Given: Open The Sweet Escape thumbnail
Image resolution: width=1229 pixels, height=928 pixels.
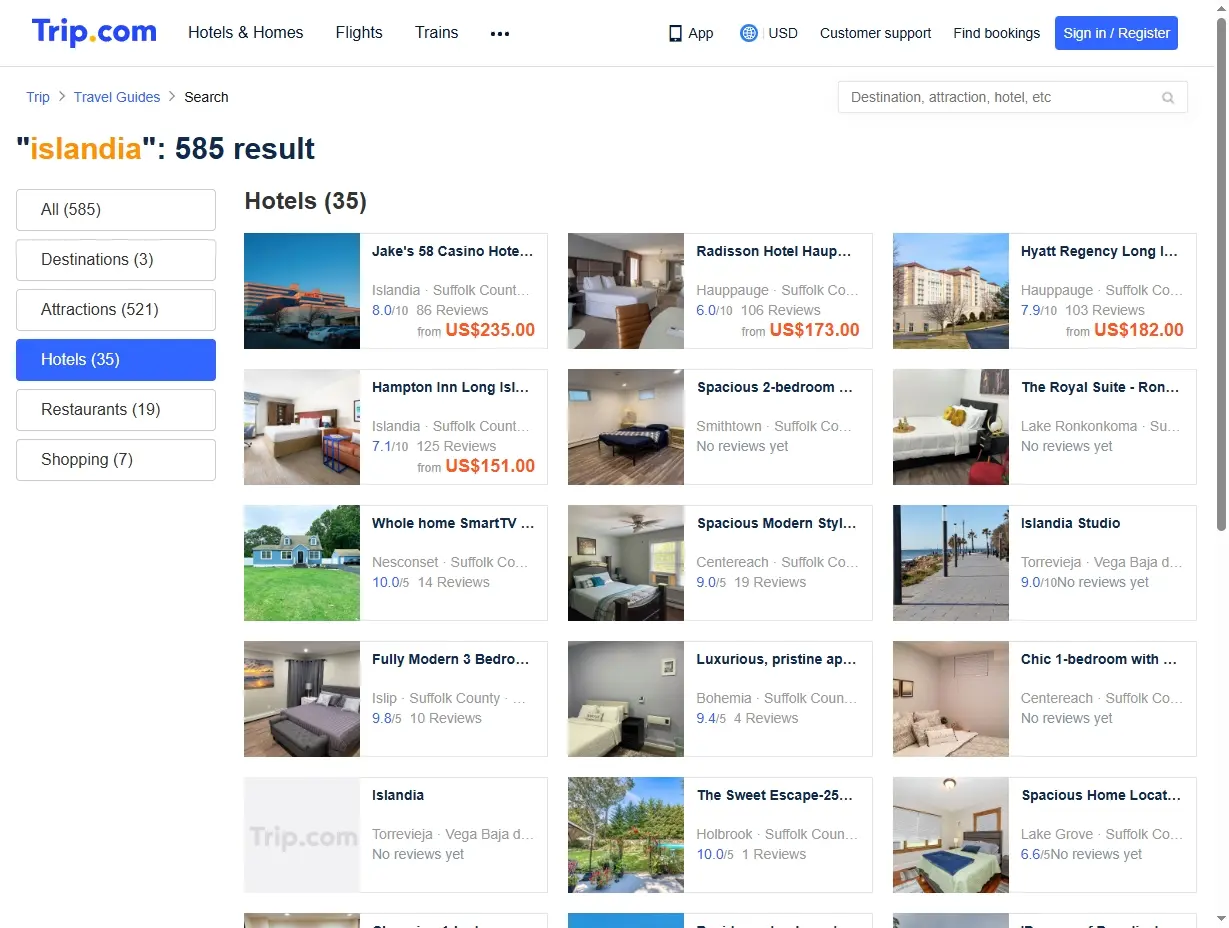Looking at the screenshot, I should coord(626,835).
